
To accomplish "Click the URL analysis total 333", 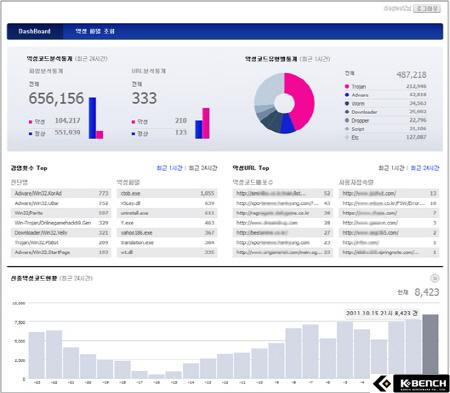I will (144, 98).
